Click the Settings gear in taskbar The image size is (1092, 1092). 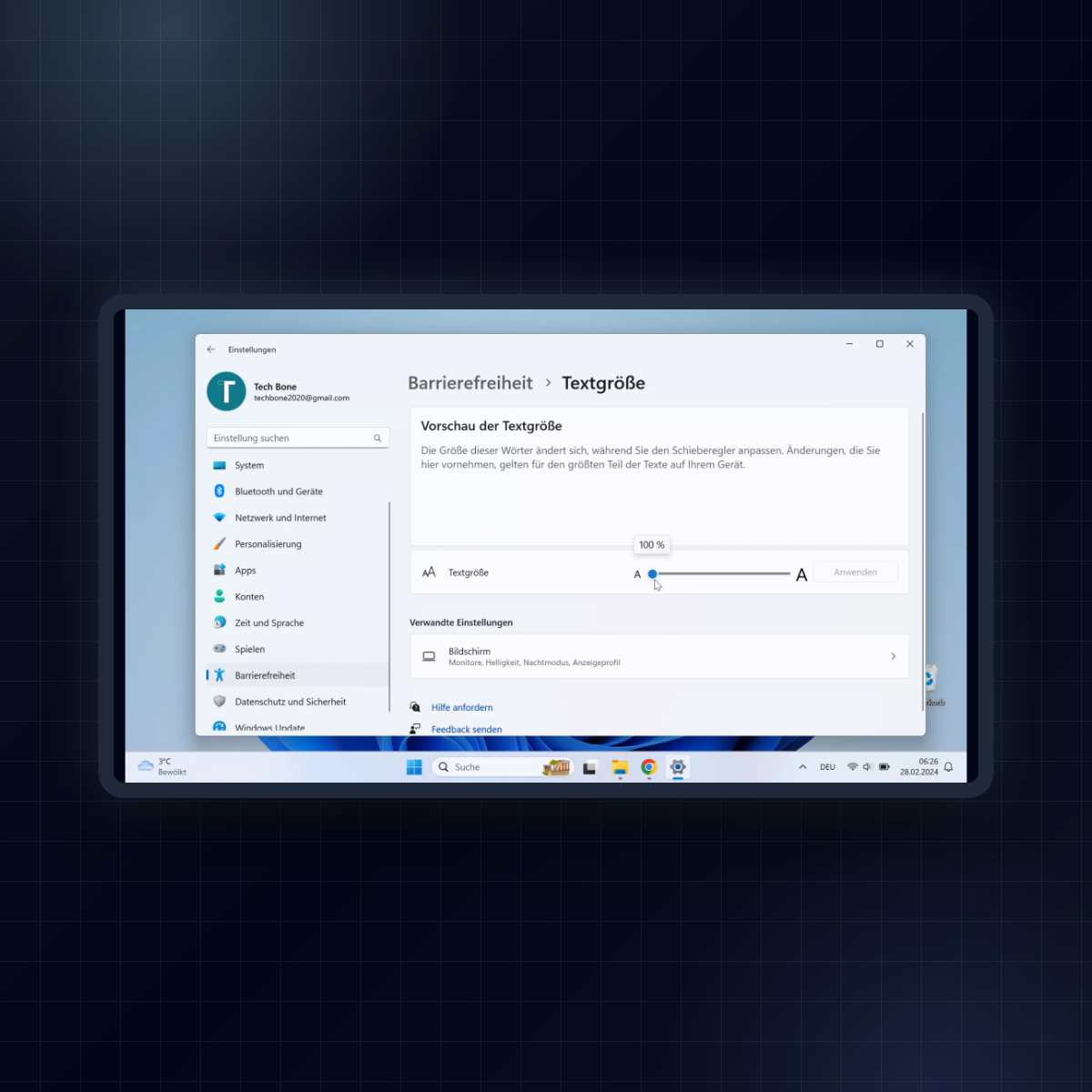(x=678, y=767)
